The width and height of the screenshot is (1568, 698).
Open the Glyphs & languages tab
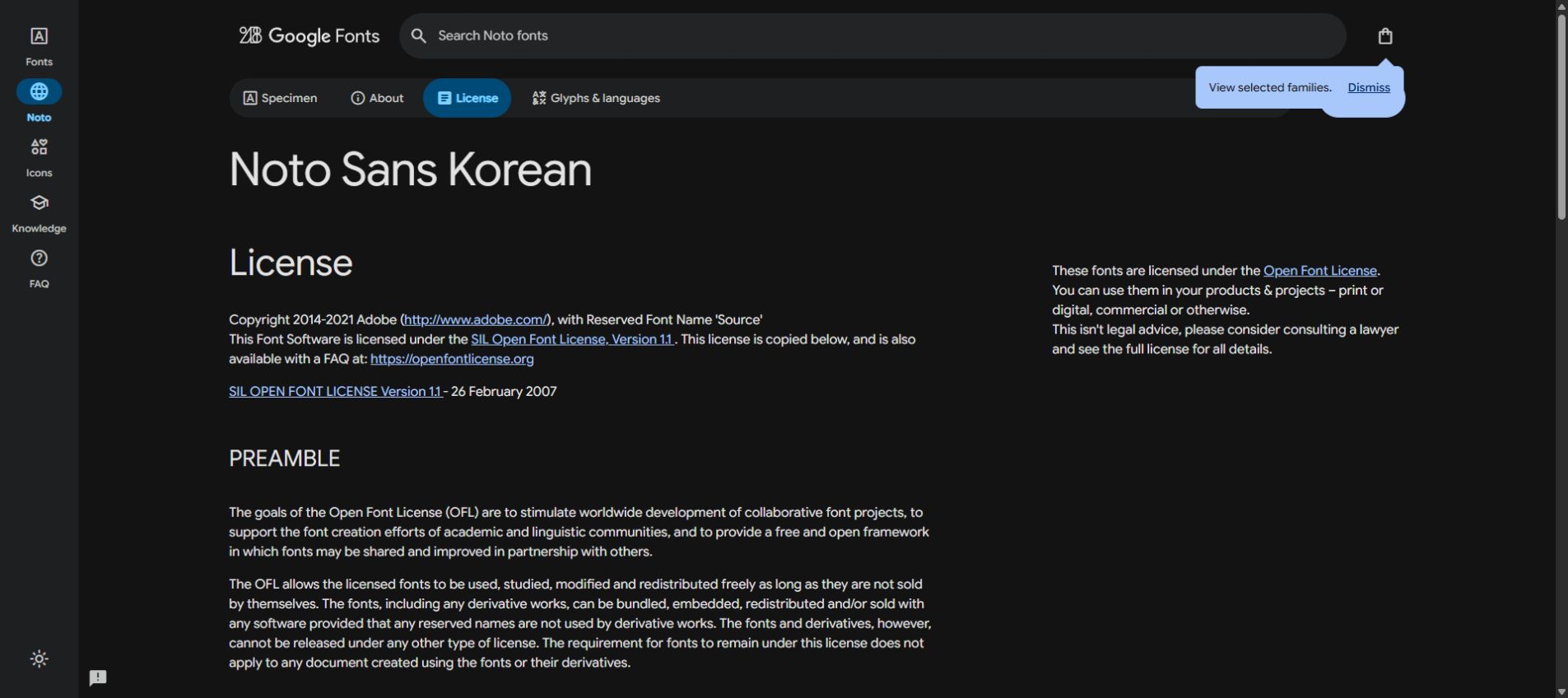click(x=596, y=98)
